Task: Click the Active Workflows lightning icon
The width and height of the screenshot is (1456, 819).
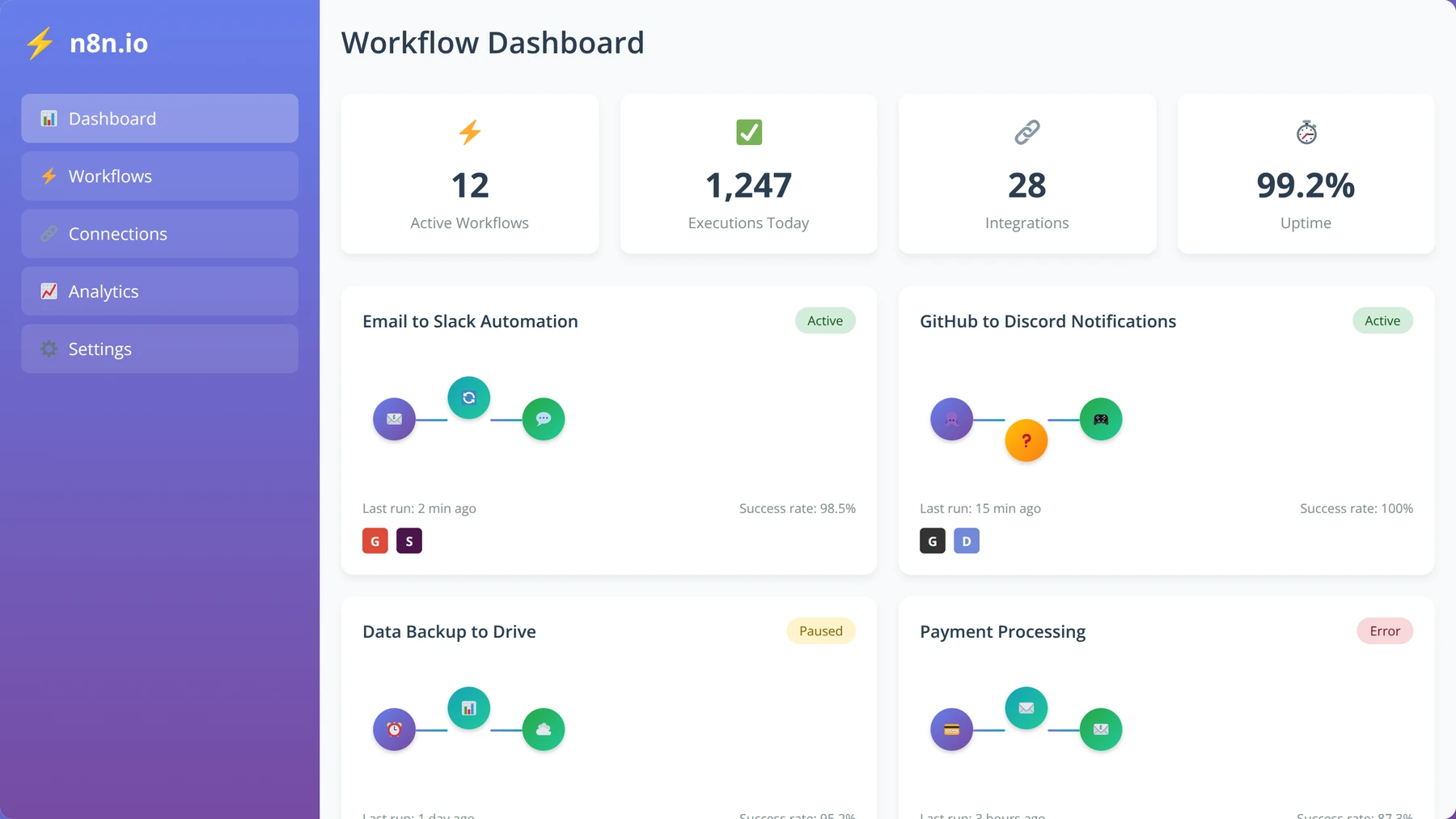Action: 470,132
